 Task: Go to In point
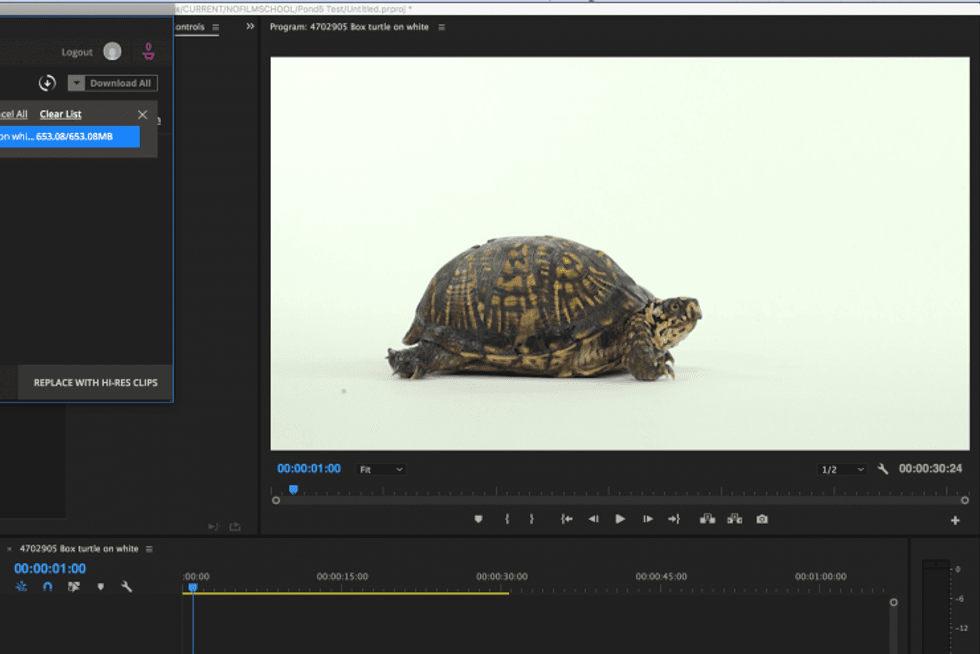coord(566,519)
